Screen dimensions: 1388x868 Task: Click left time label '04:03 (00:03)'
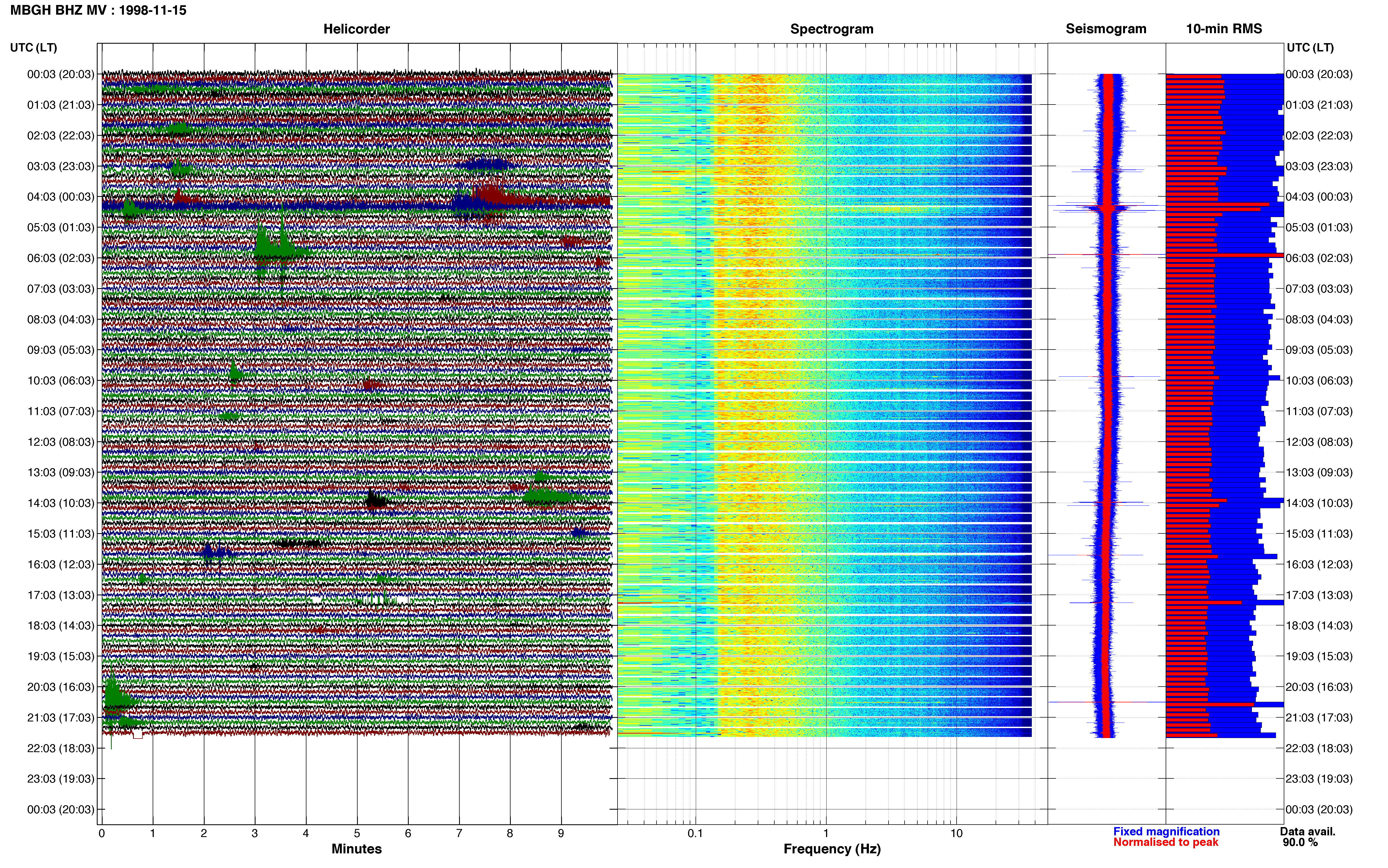coord(60,197)
